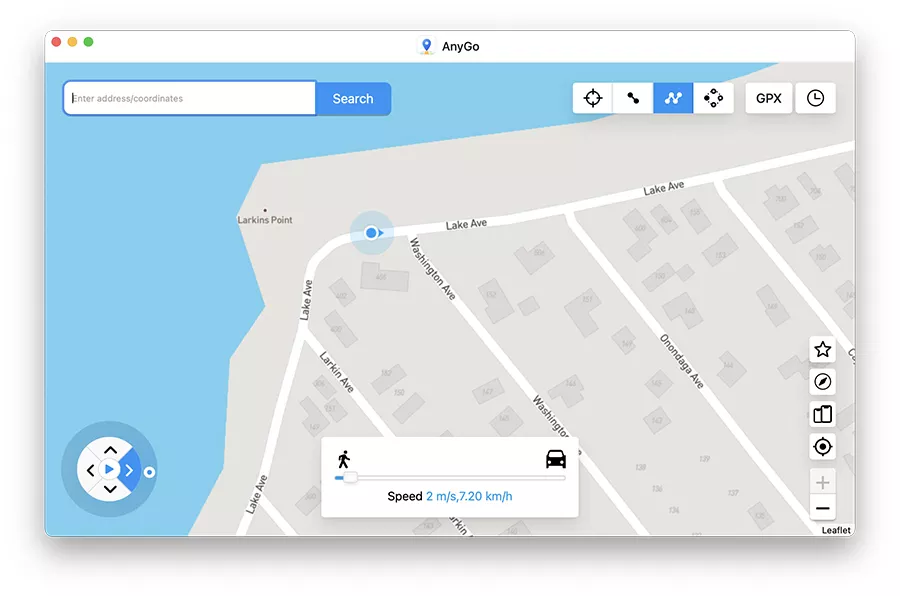Select the multi-spot route mode icon
Viewport: 900px width, 596px height.
pyautogui.click(x=673, y=98)
